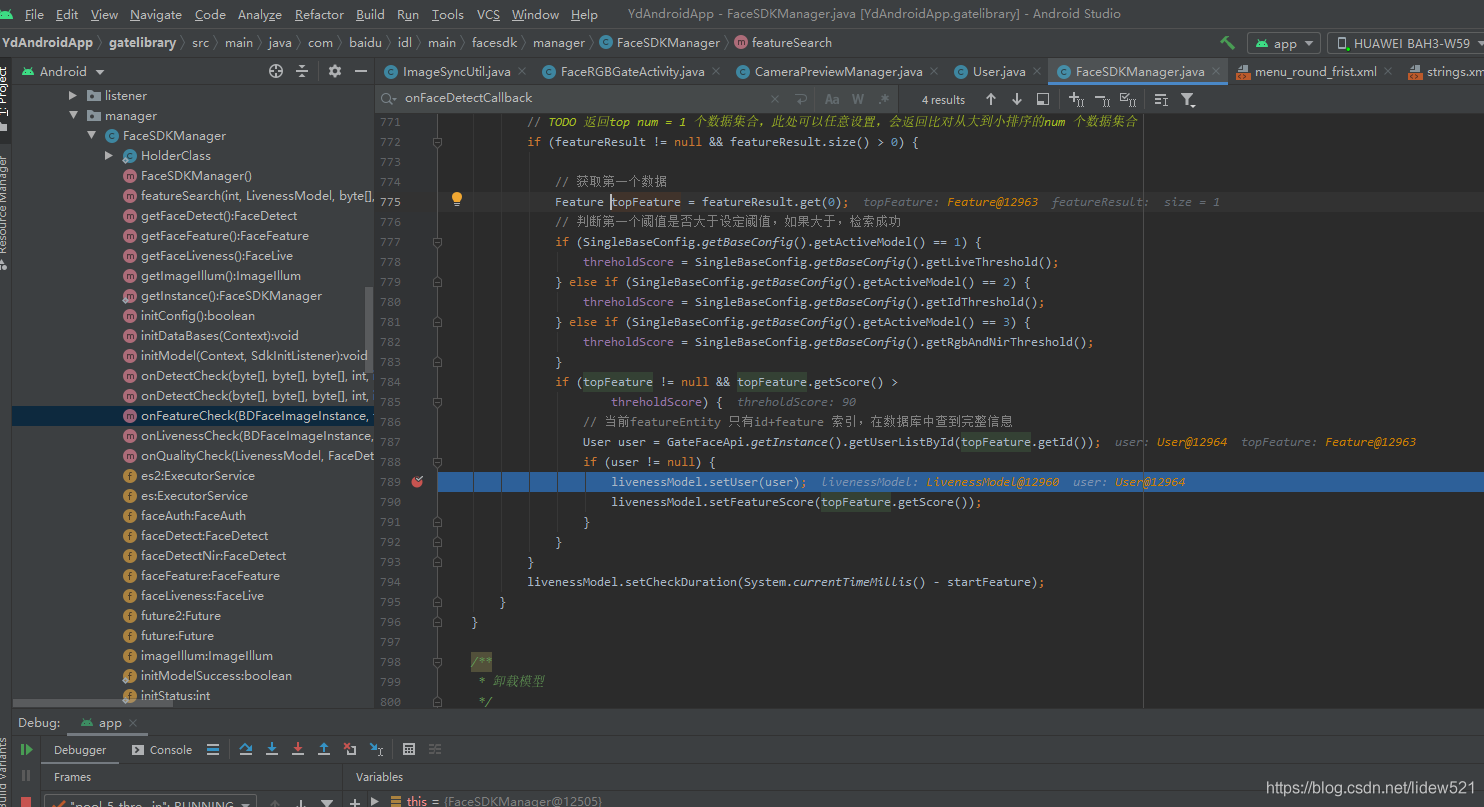Unselect occurrence icon in find bar
The image size is (1484, 807).
pyautogui.click(x=1102, y=99)
